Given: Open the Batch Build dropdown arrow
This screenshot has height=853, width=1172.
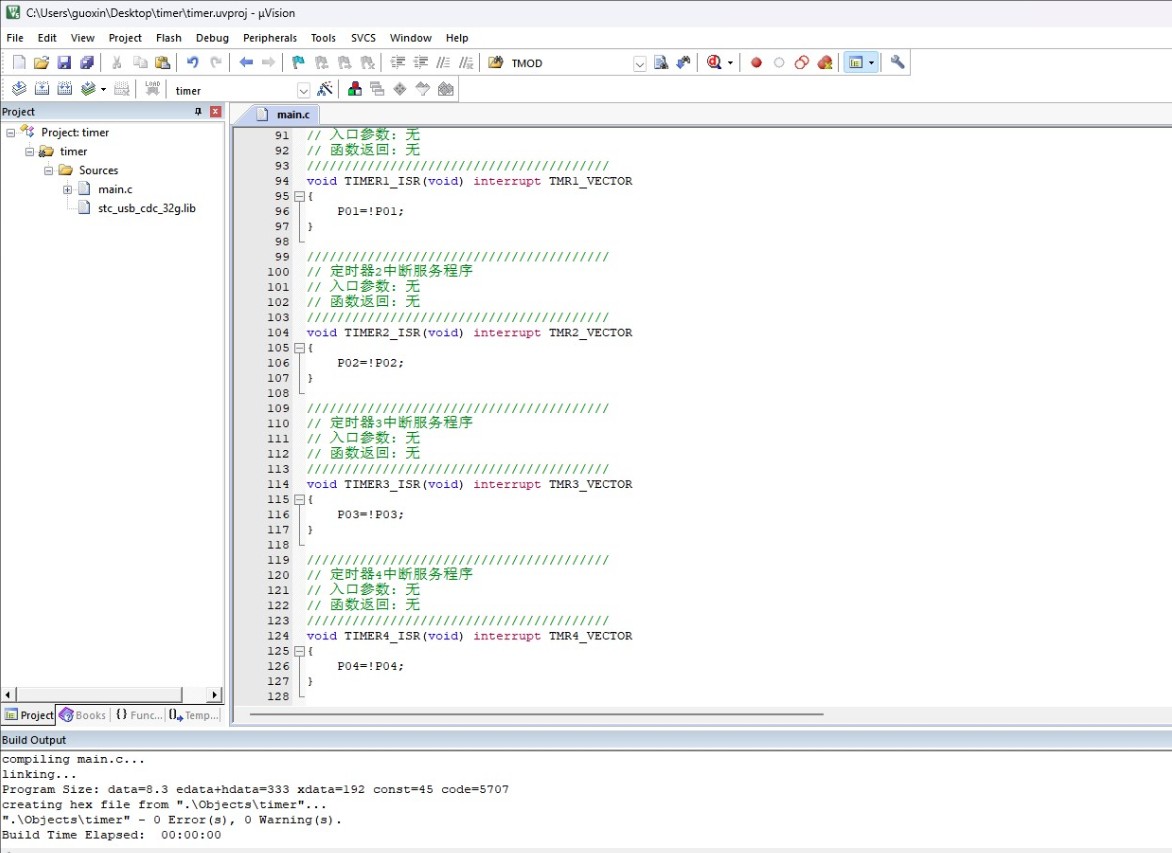Looking at the screenshot, I should click(x=103, y=90).
